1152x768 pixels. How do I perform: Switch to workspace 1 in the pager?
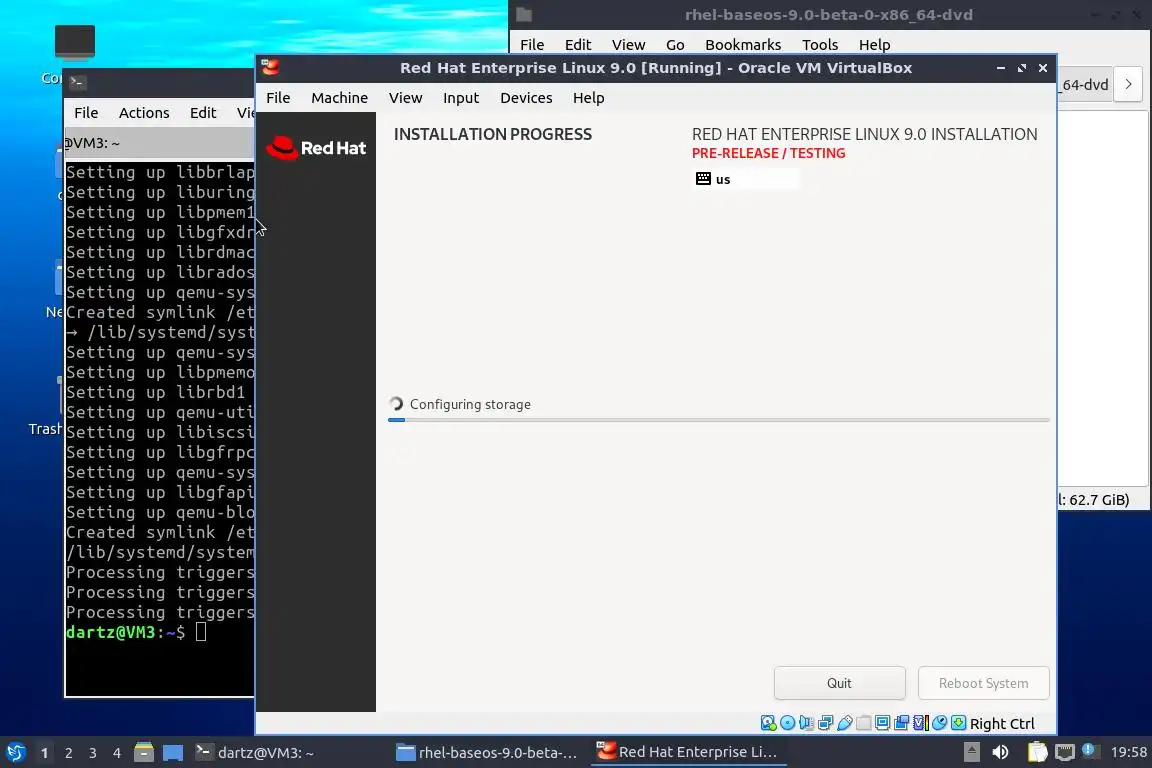pos(44,753)
